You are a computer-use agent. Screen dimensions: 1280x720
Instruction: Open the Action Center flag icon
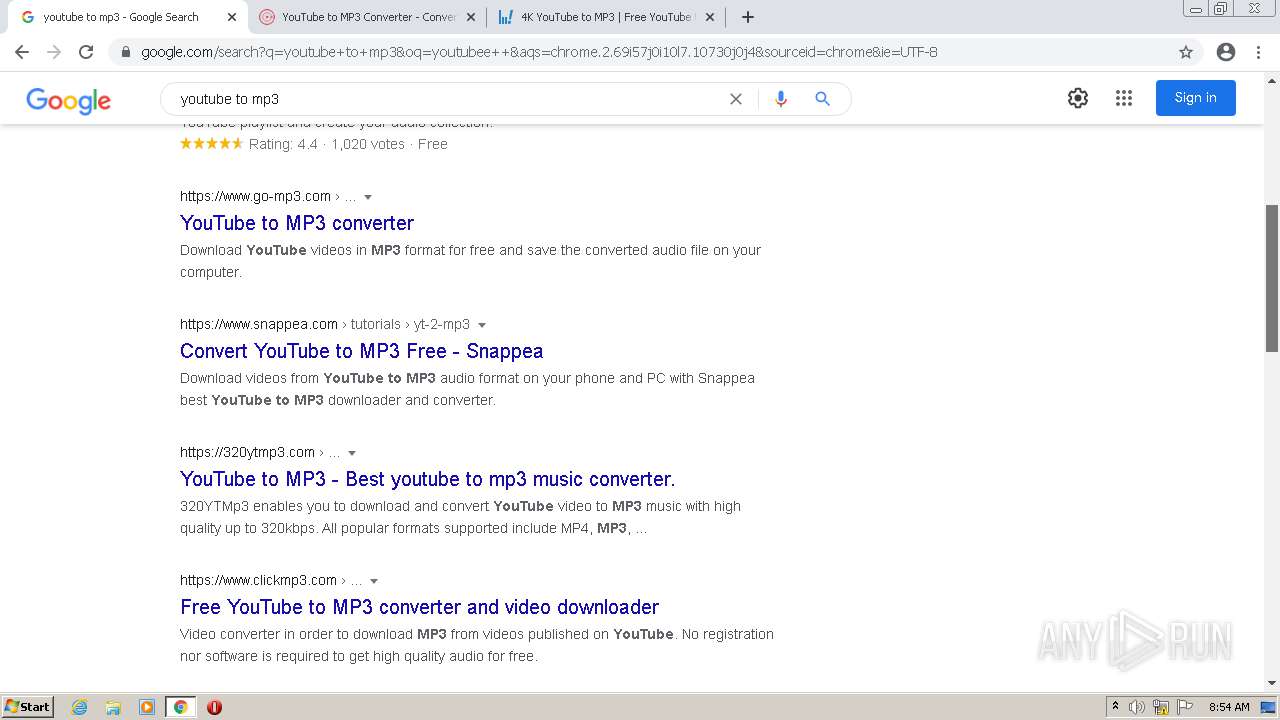1185,707
